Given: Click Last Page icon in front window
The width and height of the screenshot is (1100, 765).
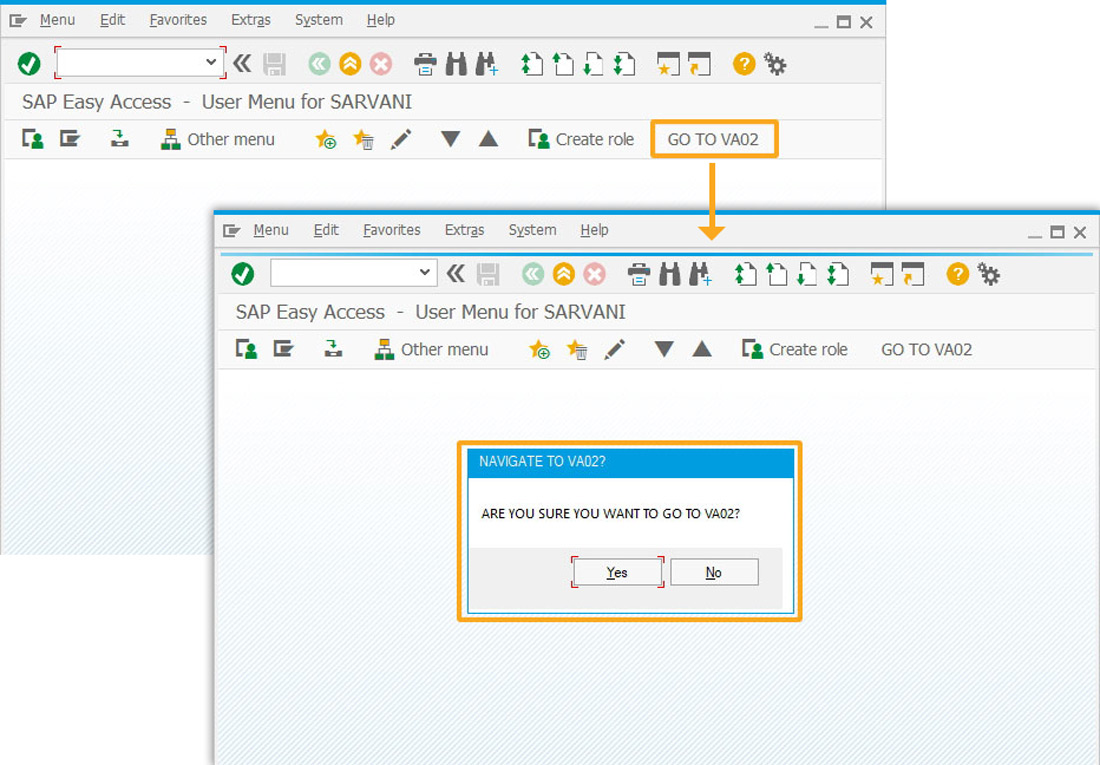Looking at the screenshot, I should (x=838, y=274).
